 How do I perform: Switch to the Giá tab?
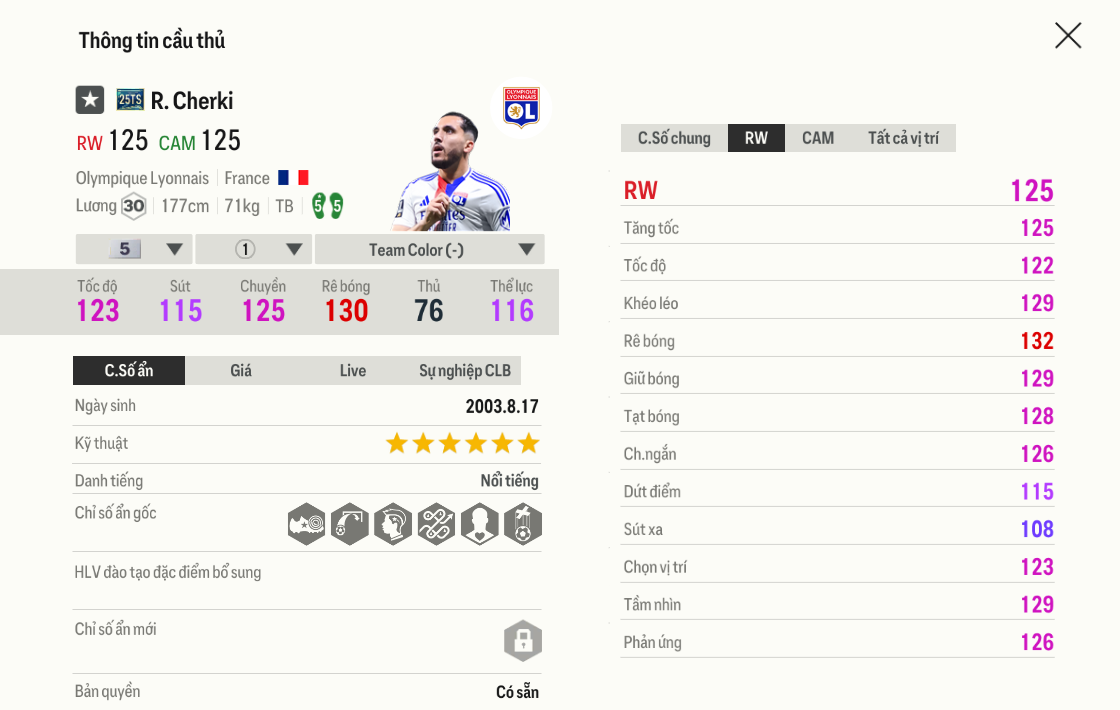coord(241,371)
